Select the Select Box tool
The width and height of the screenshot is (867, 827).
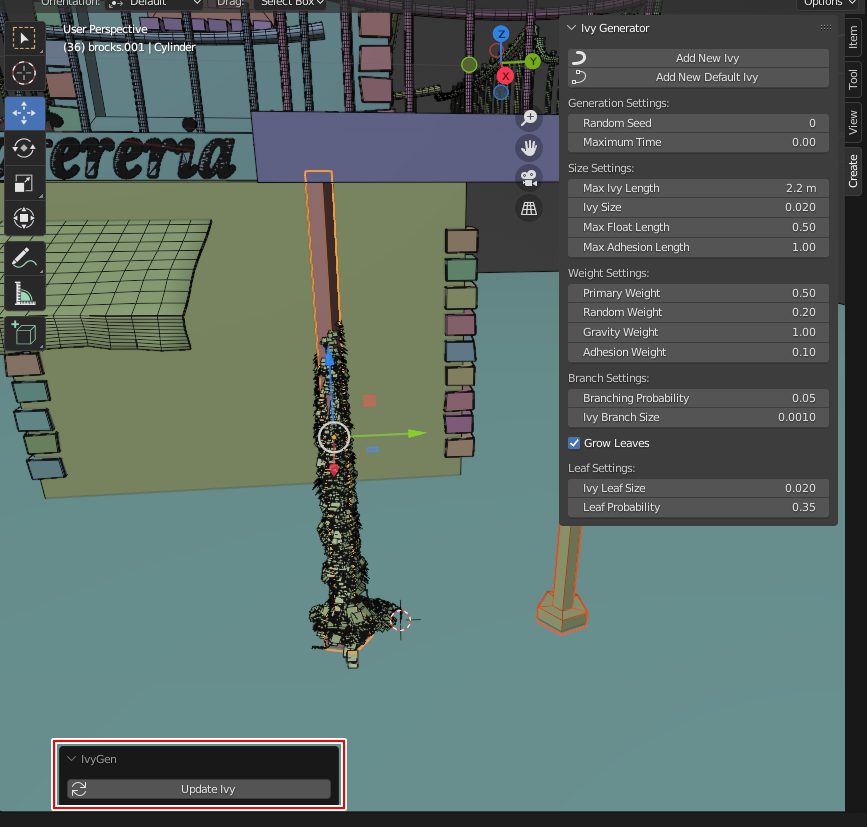coord(24,38)
